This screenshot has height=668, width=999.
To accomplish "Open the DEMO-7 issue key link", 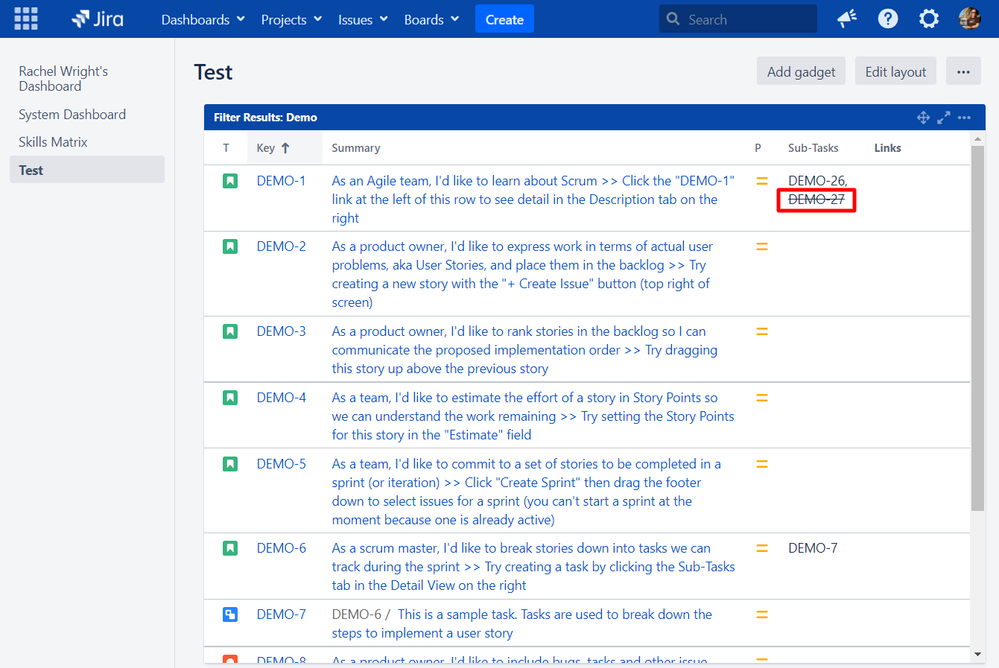I will pyautogui.click(x=281, y=614).
